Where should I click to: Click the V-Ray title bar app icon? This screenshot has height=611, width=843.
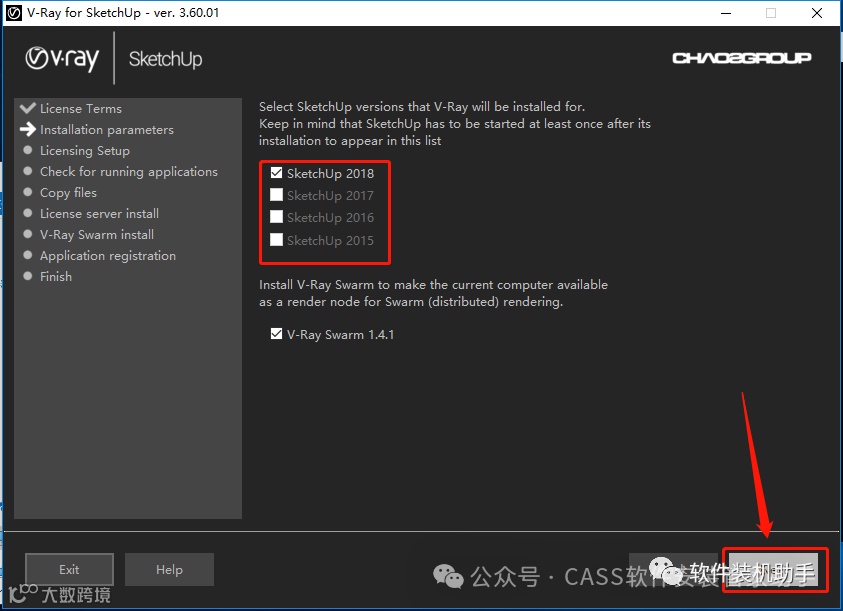[x=13, y=13]
